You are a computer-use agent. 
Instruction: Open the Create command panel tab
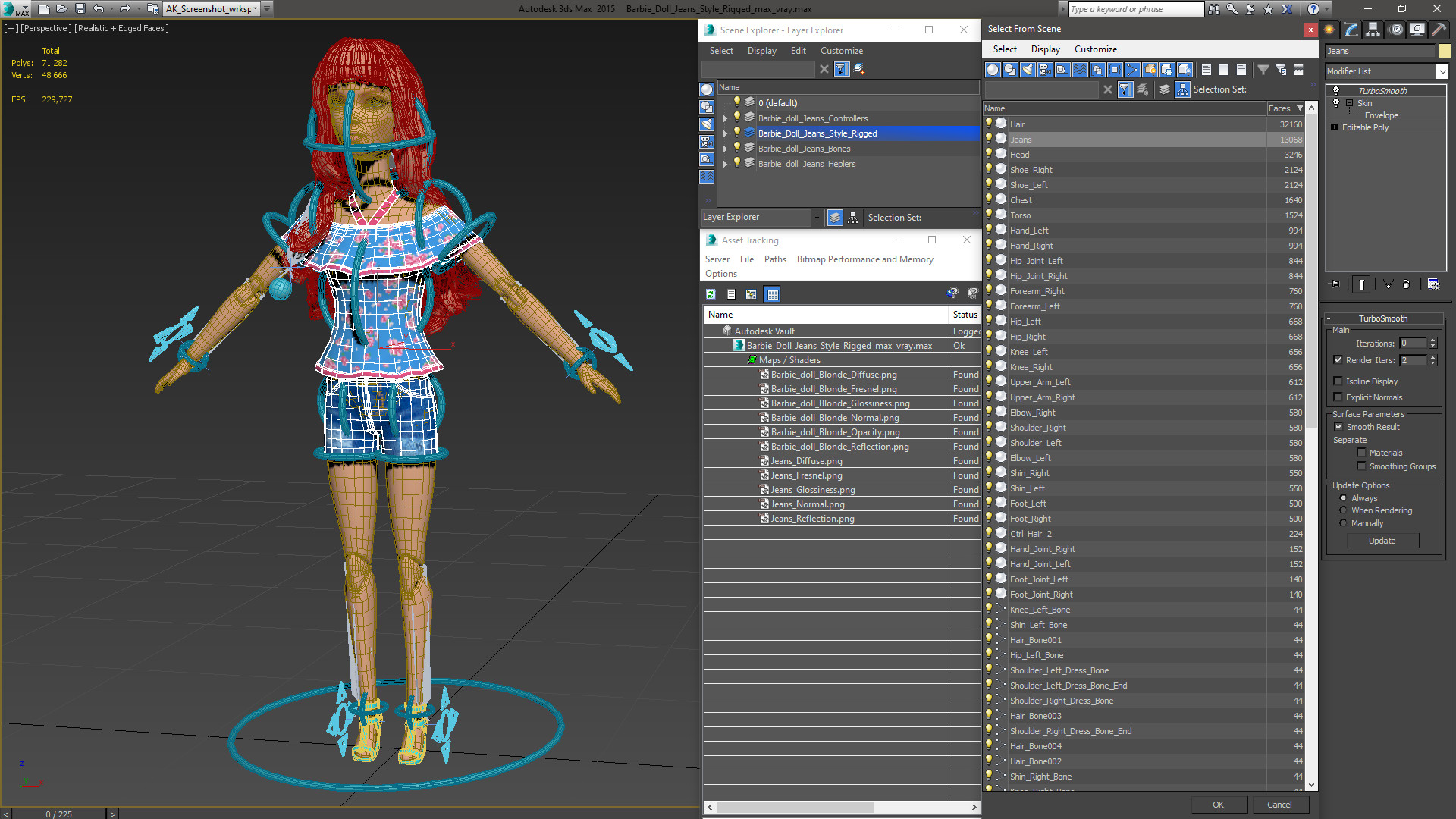tap(1329, 30)
